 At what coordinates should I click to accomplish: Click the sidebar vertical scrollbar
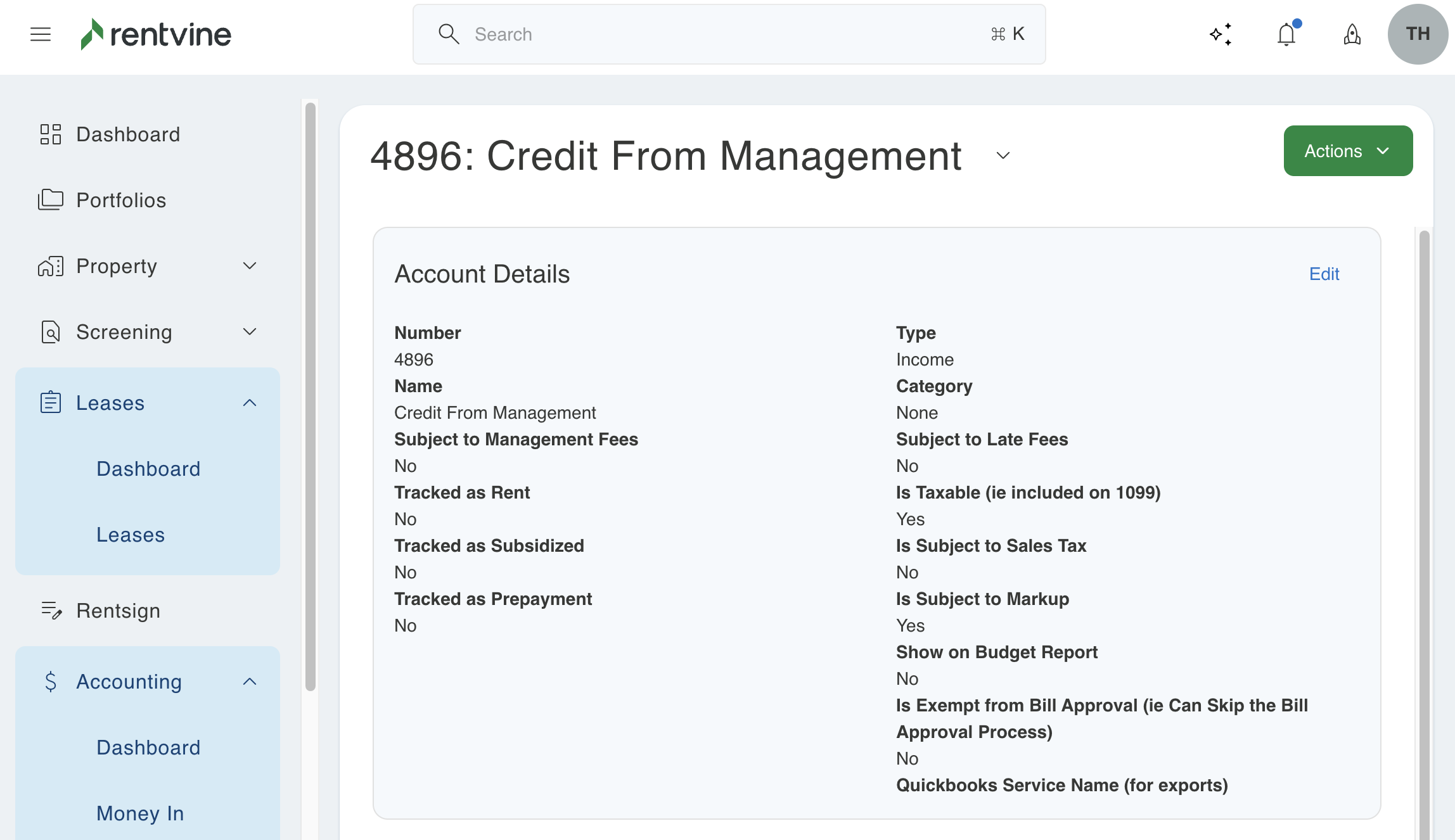click(310, 396)
